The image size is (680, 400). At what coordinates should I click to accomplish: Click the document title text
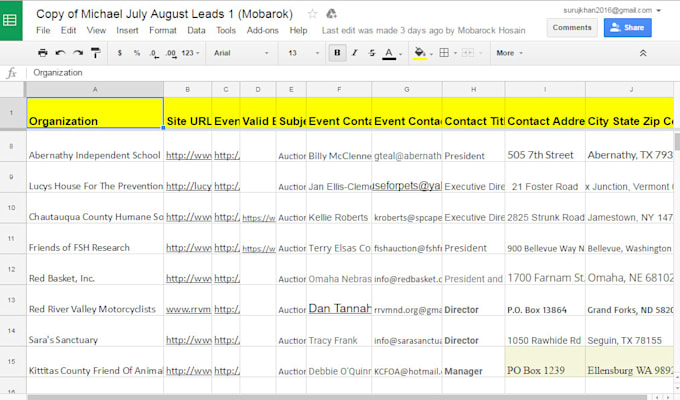coord(164,14)
